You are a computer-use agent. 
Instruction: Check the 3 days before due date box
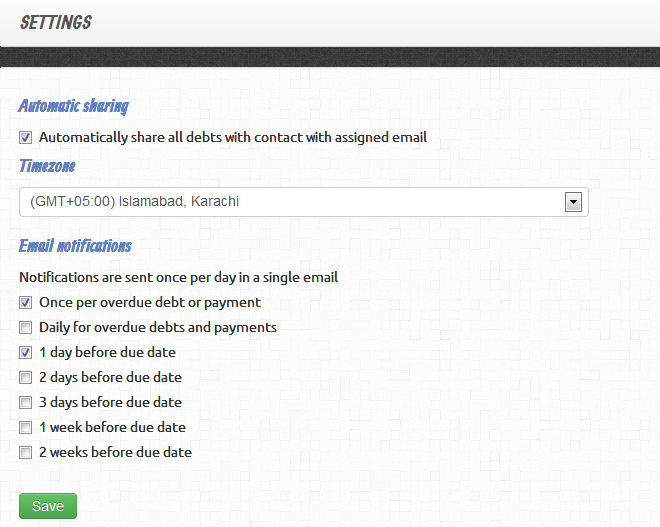click(x=26, y=402)
